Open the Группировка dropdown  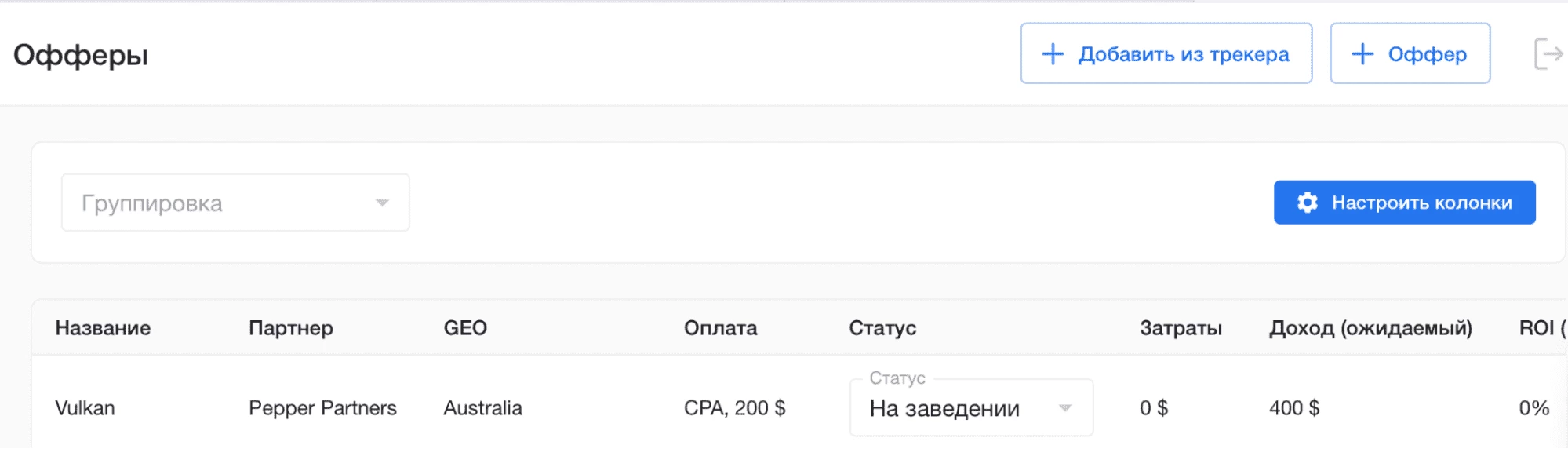tap(235, 203)
